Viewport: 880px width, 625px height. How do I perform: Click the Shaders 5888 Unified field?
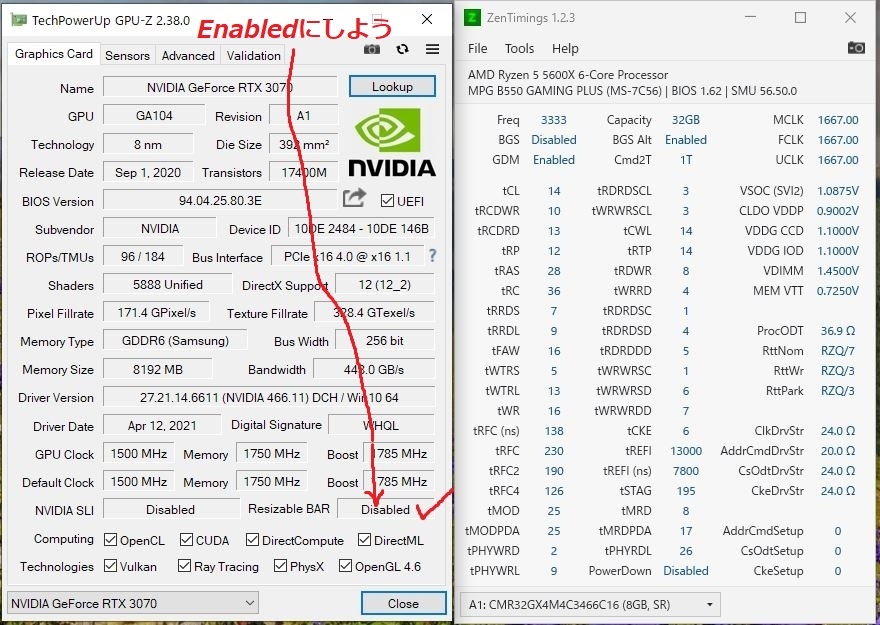pyautogui.click(x=167, y=284)
